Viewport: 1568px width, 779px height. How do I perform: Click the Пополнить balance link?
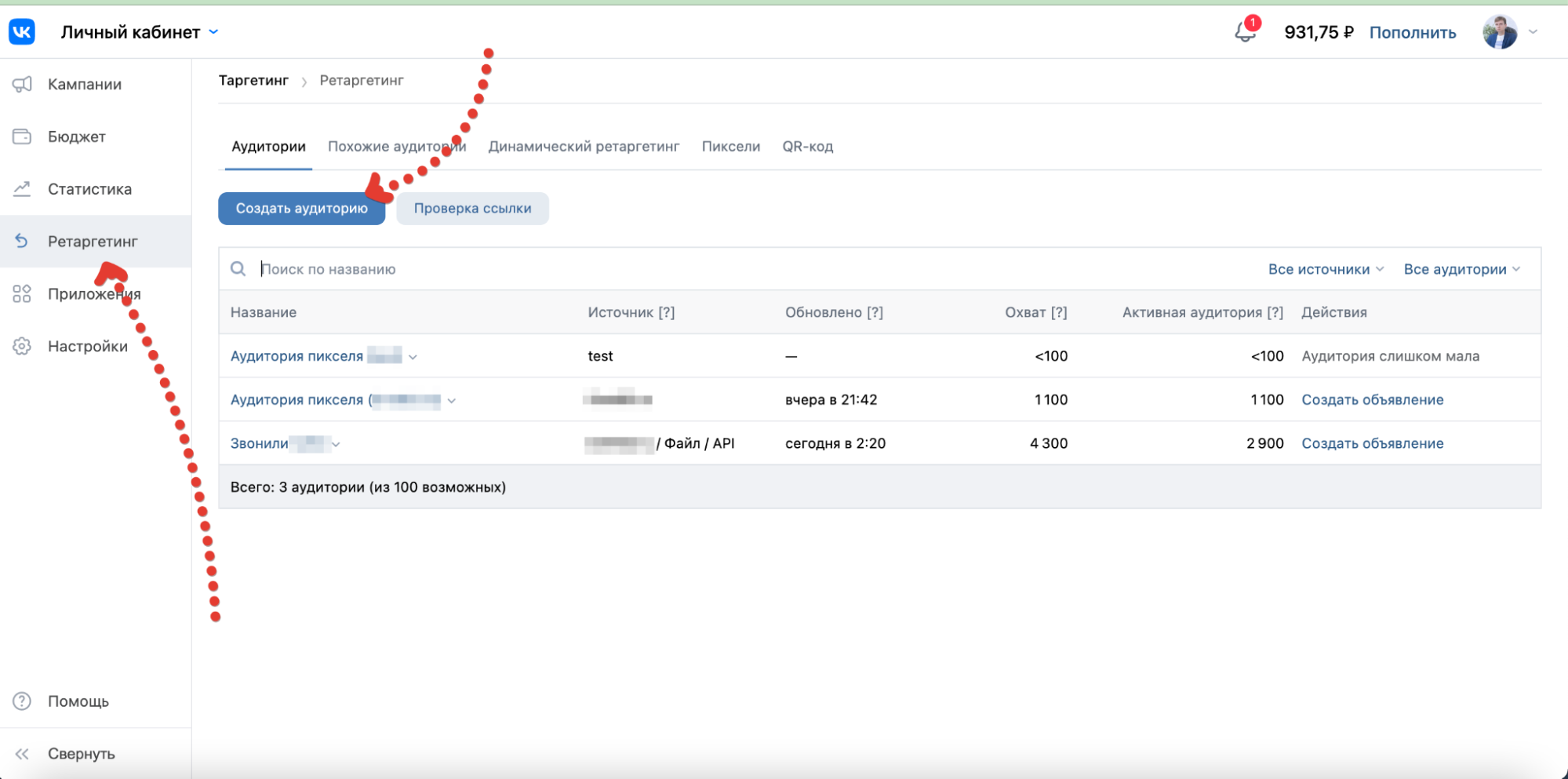[x=1412, y=32]
